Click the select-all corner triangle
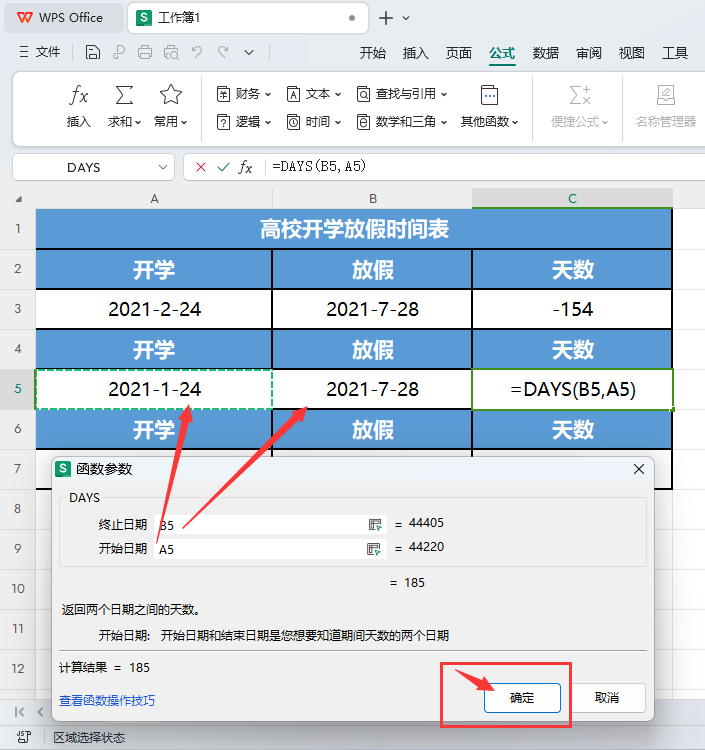 19,199
